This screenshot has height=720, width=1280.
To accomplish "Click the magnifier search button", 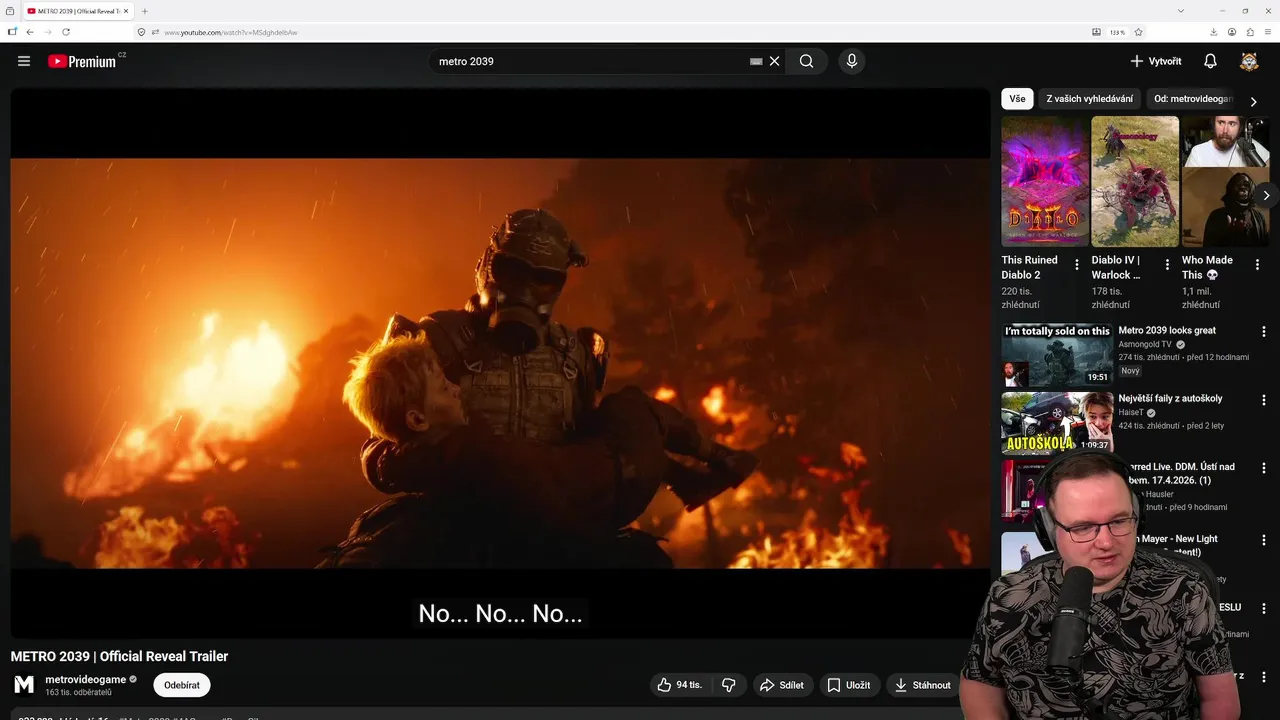I will pyautogui.click(x=806, y=61).
